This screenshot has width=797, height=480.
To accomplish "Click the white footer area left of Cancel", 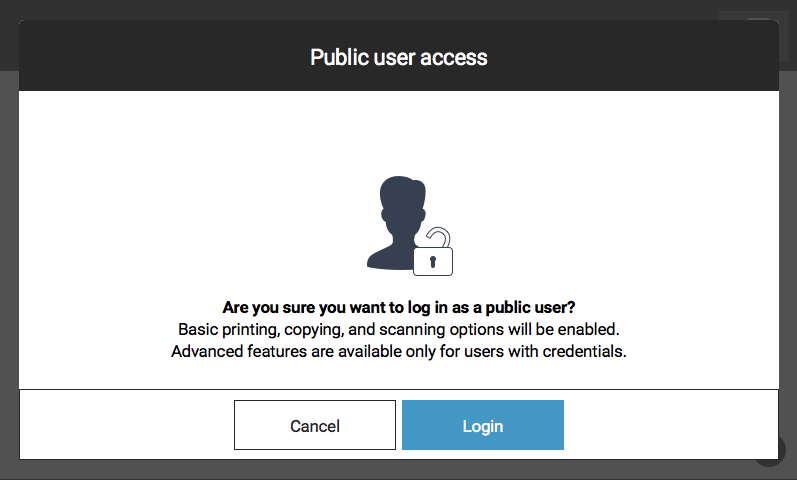I will coord(127,425).
